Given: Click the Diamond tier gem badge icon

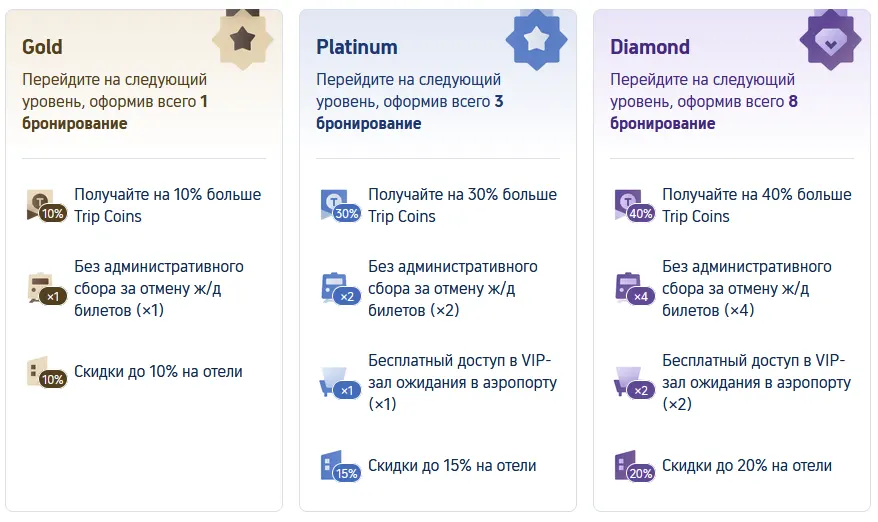Looking at the screenshot, I should point(830,39).
